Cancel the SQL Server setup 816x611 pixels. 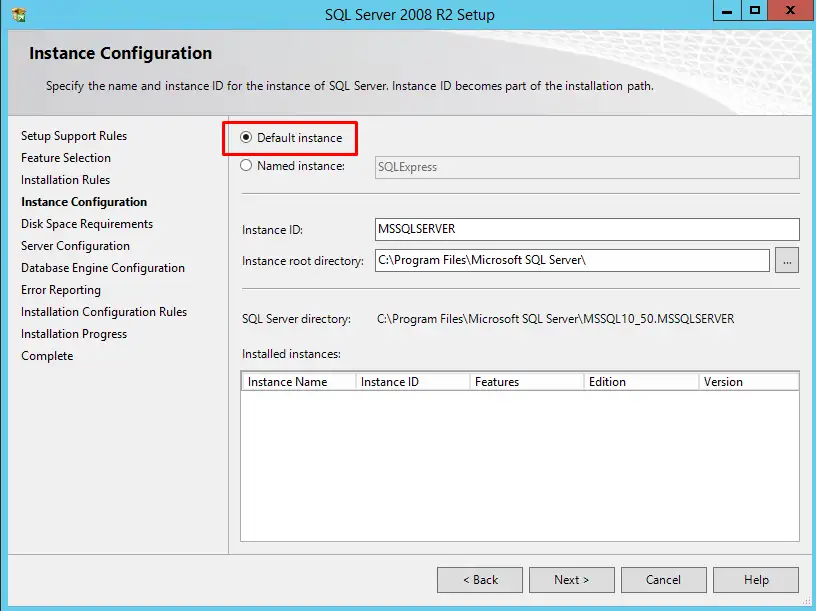pos(664,579)
